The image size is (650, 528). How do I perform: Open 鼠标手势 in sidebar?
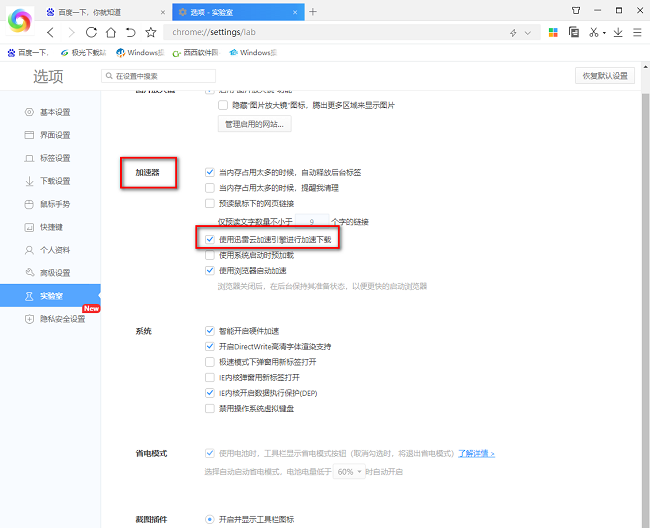coord(50,204)
